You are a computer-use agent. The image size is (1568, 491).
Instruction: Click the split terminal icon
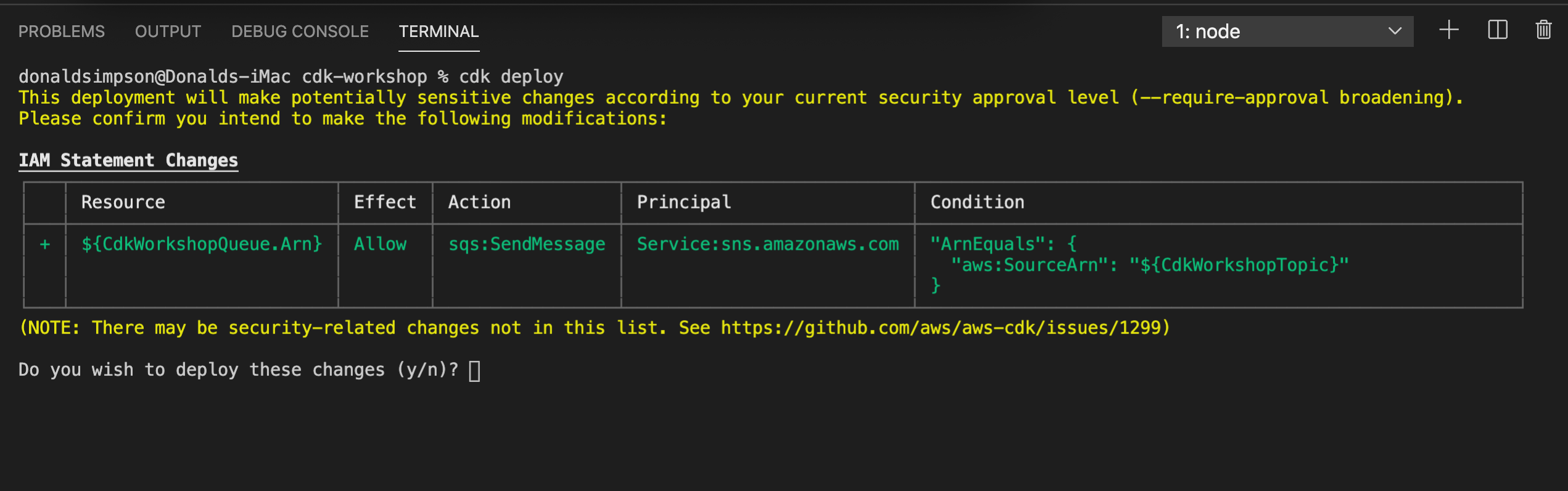click(1497, 30)
